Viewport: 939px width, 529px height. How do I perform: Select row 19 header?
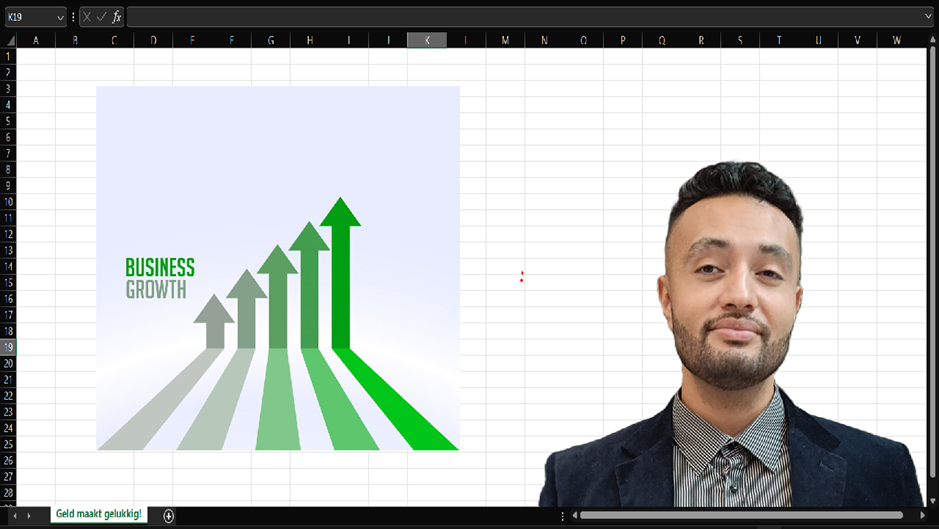click(9, 347)
